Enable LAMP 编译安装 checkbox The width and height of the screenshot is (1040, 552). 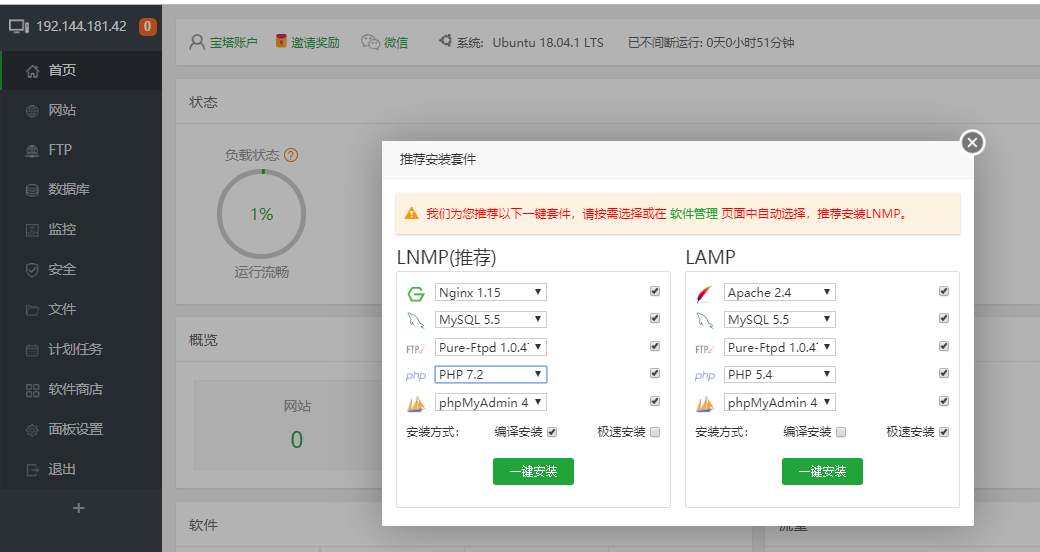[841, 432]
